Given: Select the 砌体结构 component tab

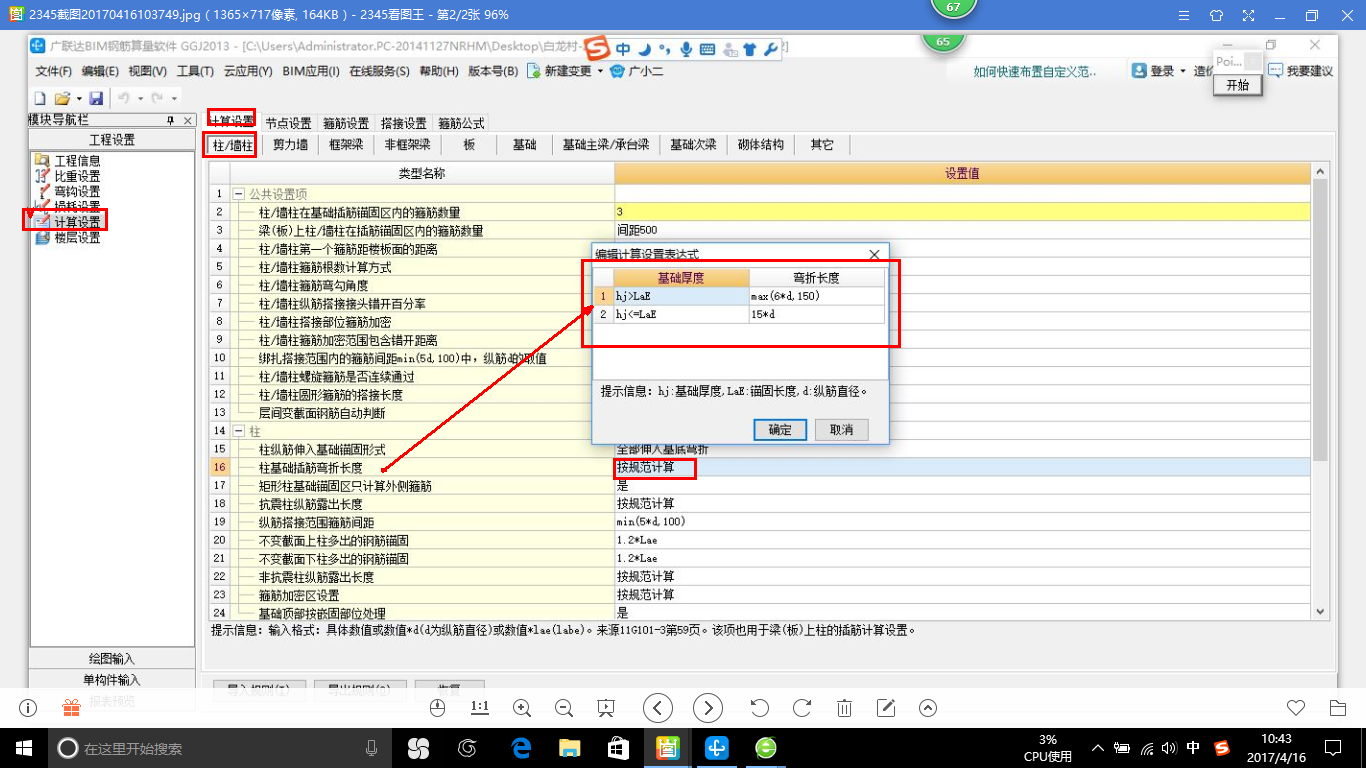Looking at the screenshot, I should click(x=760, y=144).
